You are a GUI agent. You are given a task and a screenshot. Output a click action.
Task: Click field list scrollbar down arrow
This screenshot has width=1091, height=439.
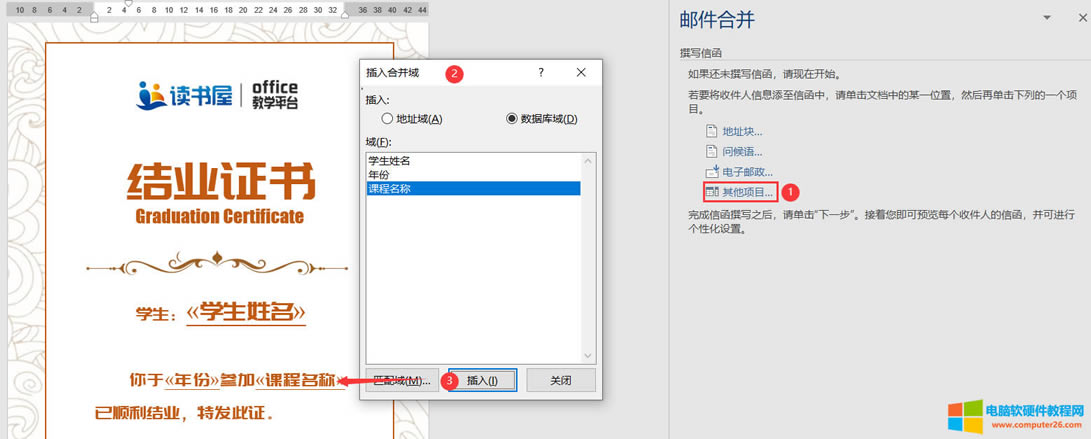tap(588, 355)
